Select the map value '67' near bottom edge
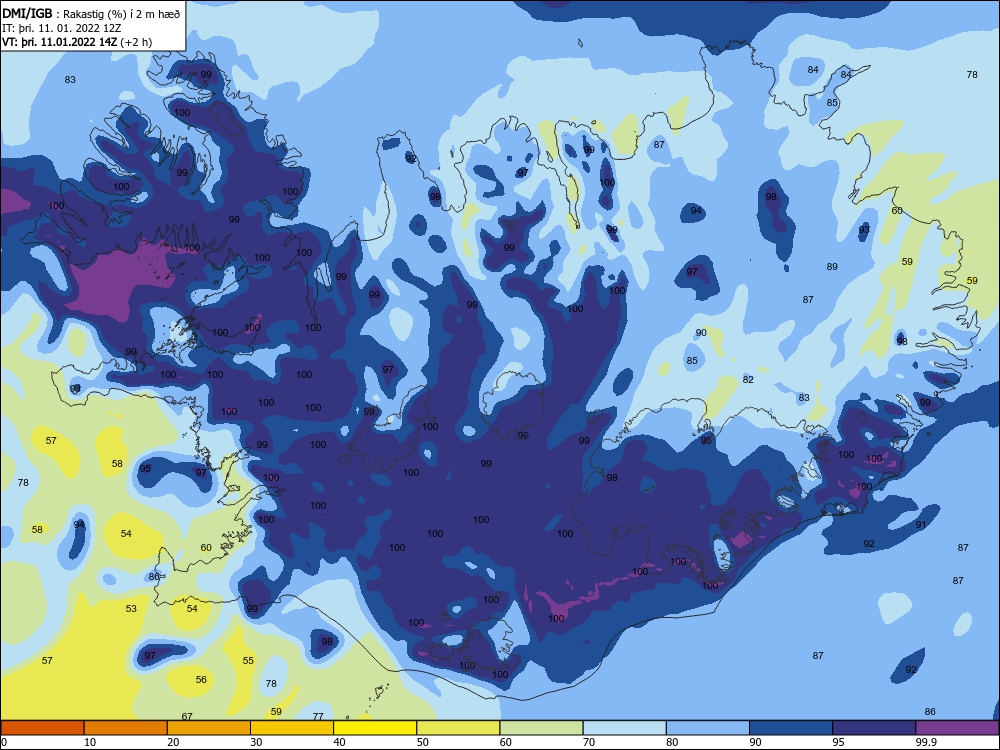Screen dimensions: 1000x750 pyautogui.click(x=187, y=716)
